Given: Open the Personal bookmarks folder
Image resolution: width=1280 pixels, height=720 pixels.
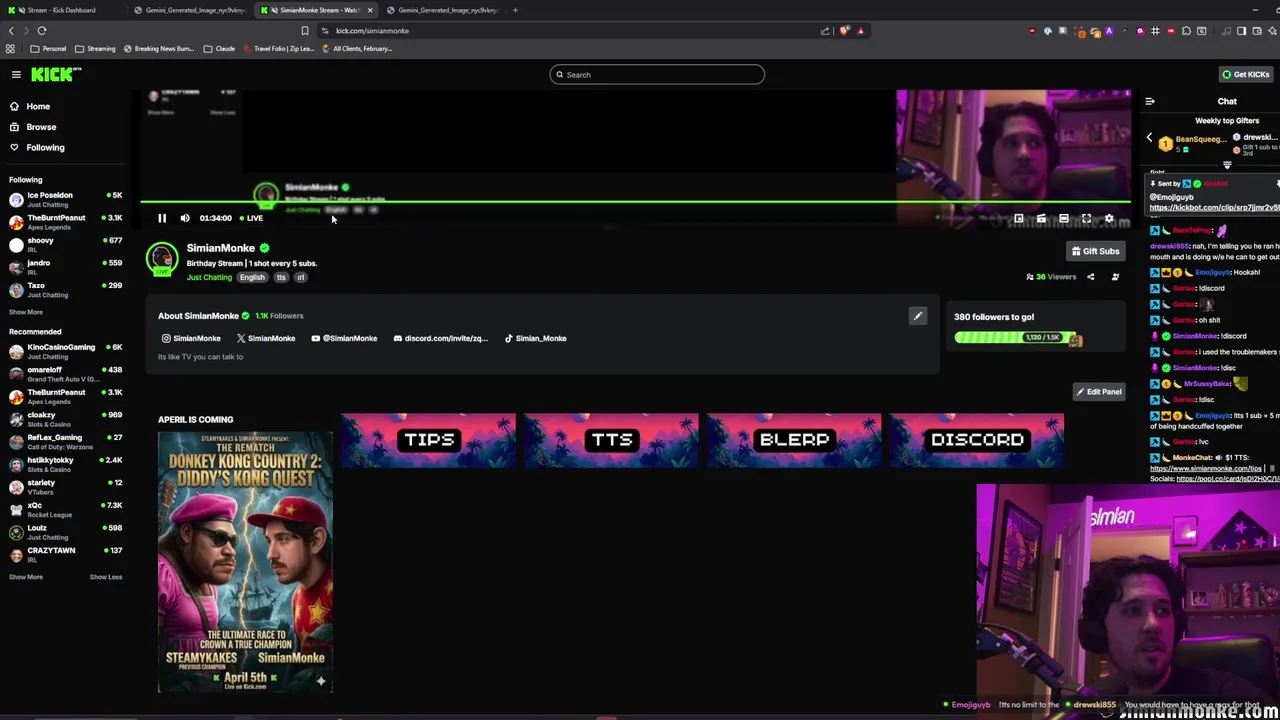Looking at the screenshot, I should [x=48, y=48].
